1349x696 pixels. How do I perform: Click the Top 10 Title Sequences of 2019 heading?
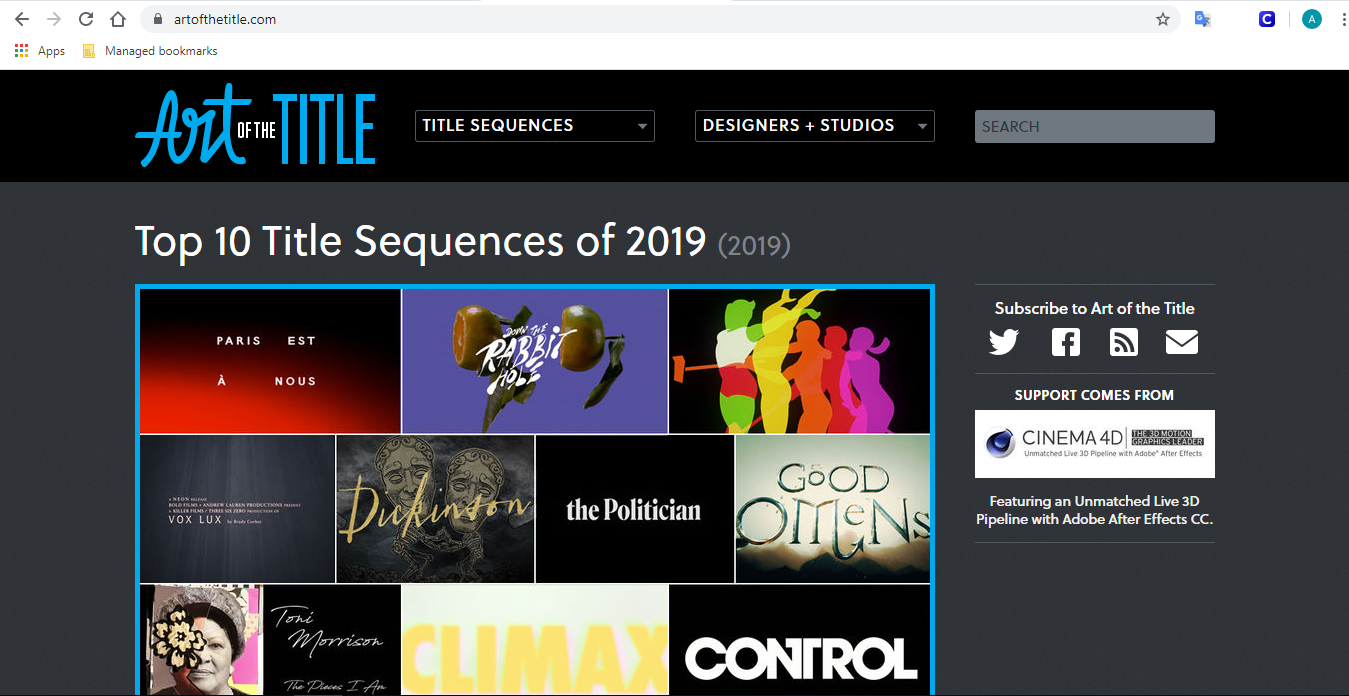462,242
